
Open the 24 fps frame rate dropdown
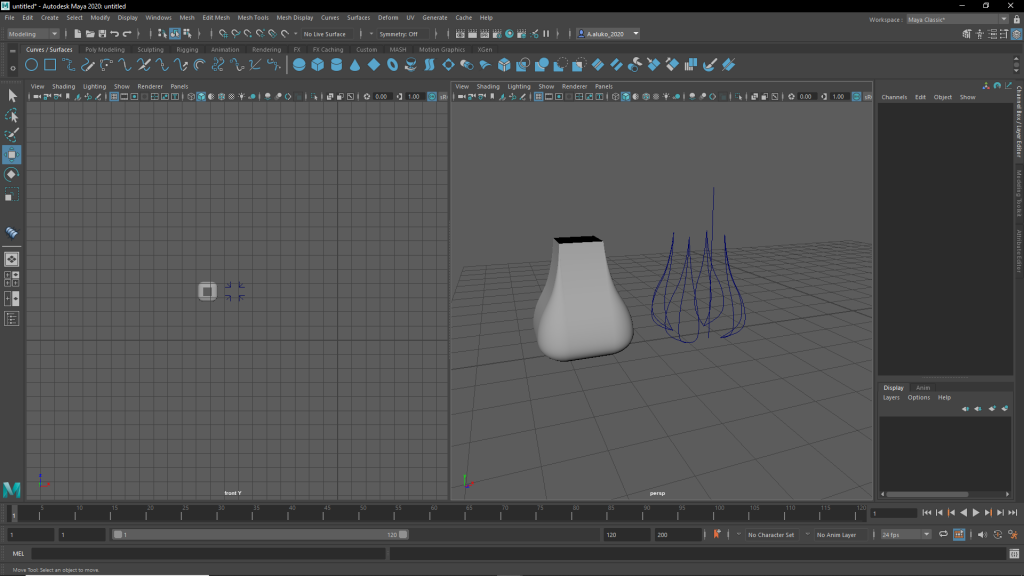905,535
